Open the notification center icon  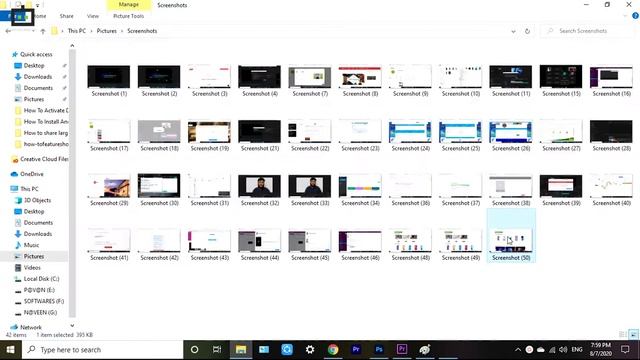click(x=625, y=350)
